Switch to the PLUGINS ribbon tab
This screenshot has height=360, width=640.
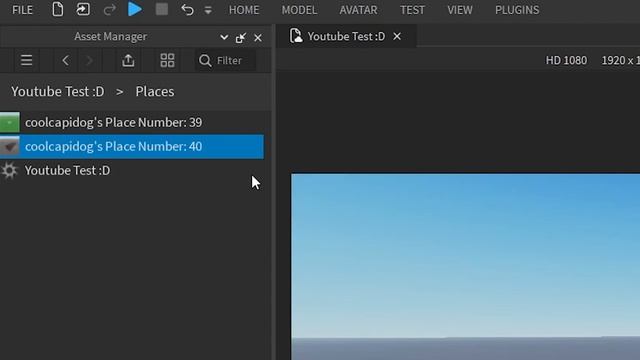(517, 10)
